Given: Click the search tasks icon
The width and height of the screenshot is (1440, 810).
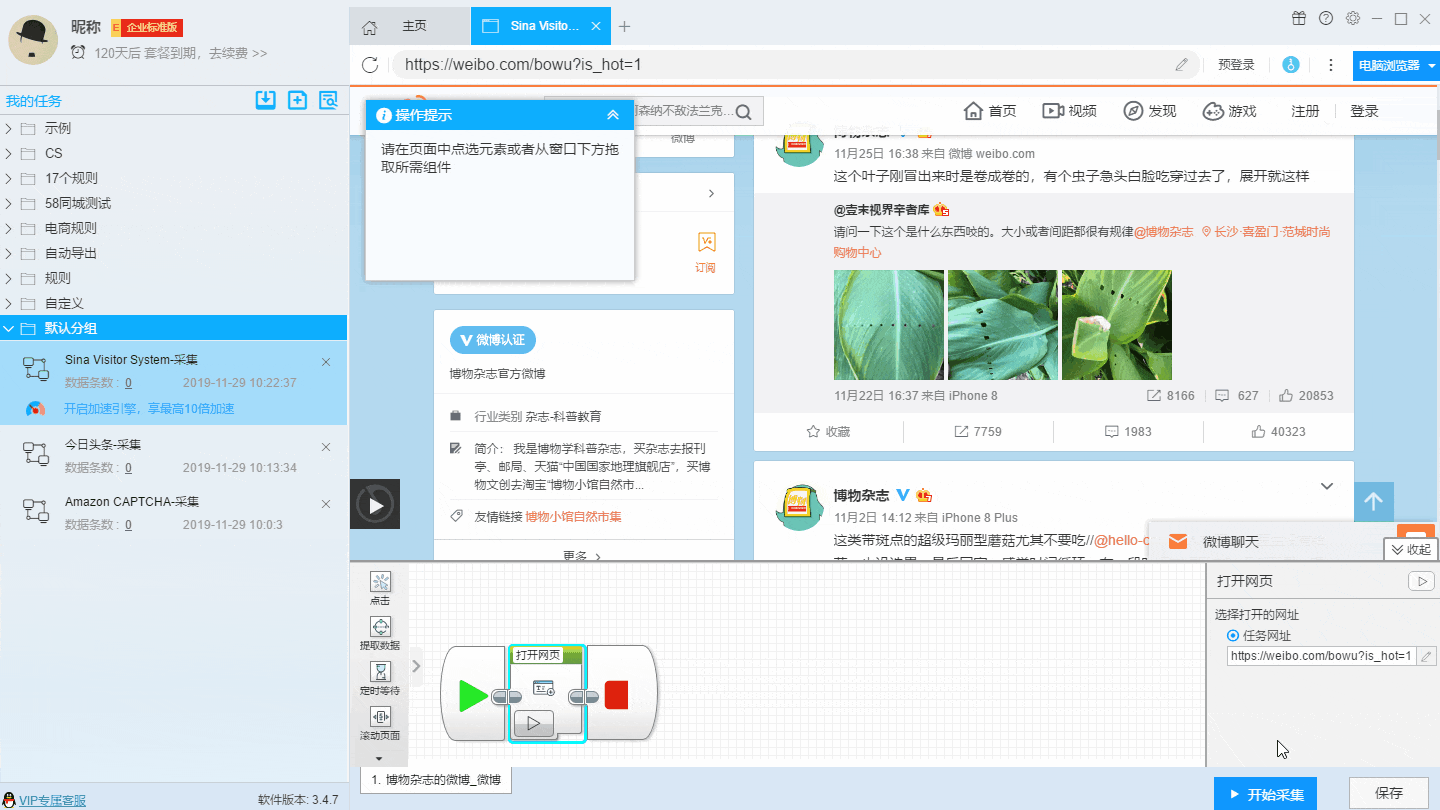Looking at the screenshot, I should click(328, 99).
